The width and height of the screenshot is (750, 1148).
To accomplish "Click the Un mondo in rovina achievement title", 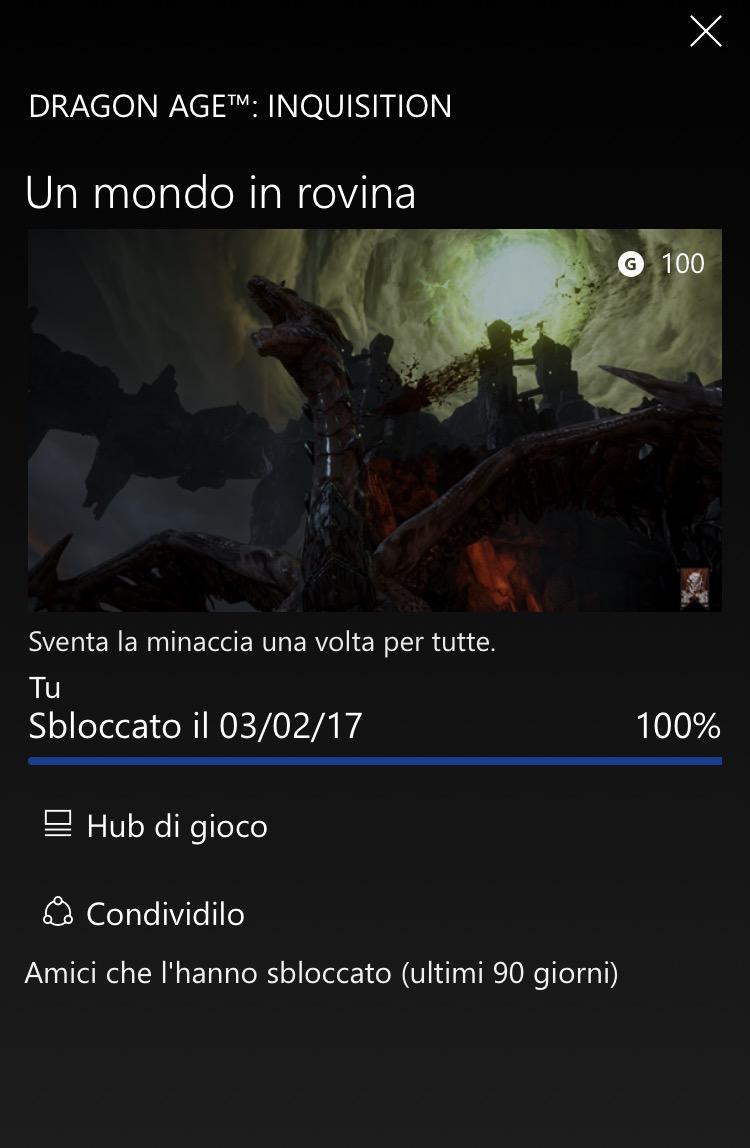I will pos(220,193).
